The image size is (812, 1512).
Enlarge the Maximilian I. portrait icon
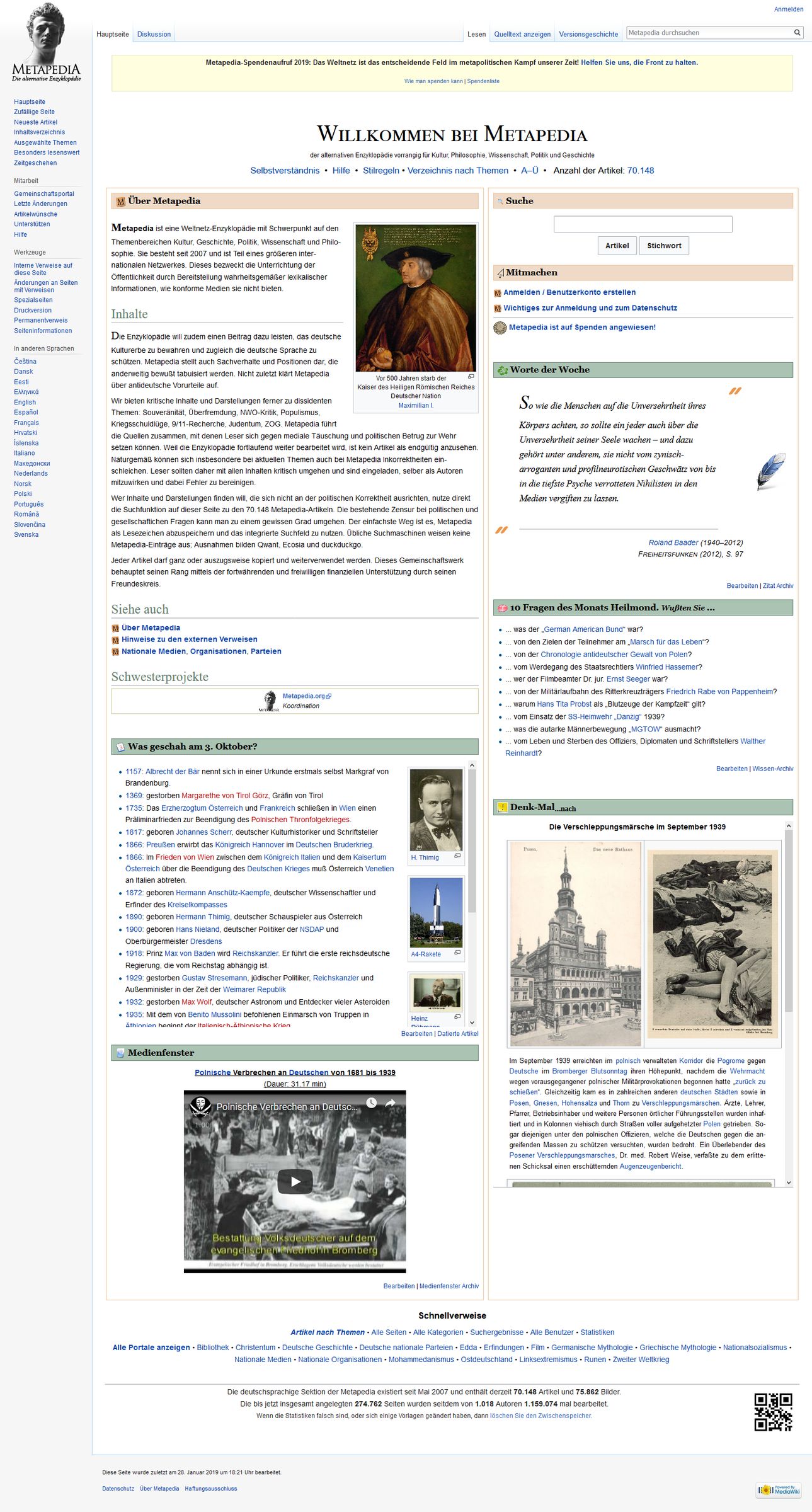(471, 377)
